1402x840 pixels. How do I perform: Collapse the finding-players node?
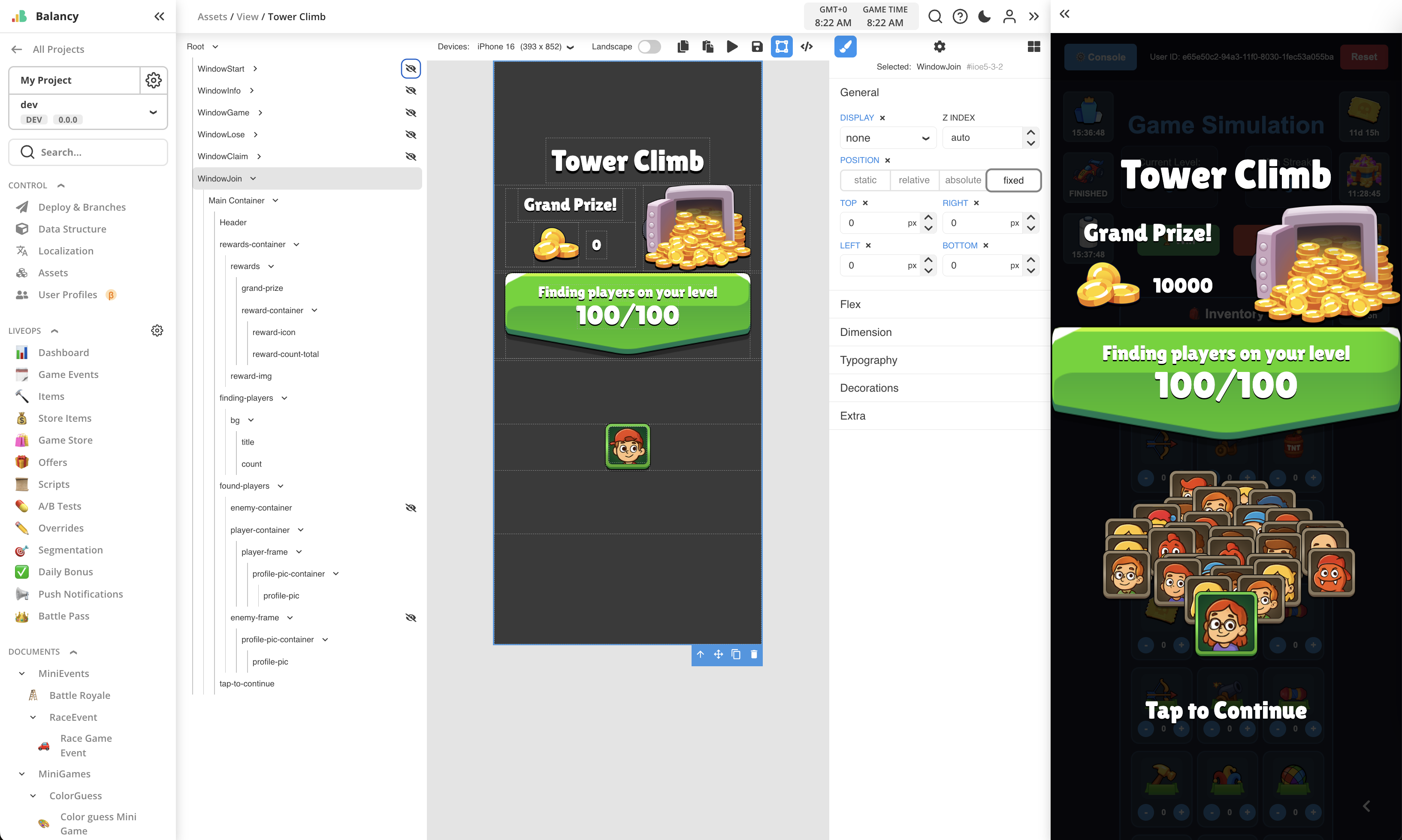pyautogui.click(x=284, y=398)
